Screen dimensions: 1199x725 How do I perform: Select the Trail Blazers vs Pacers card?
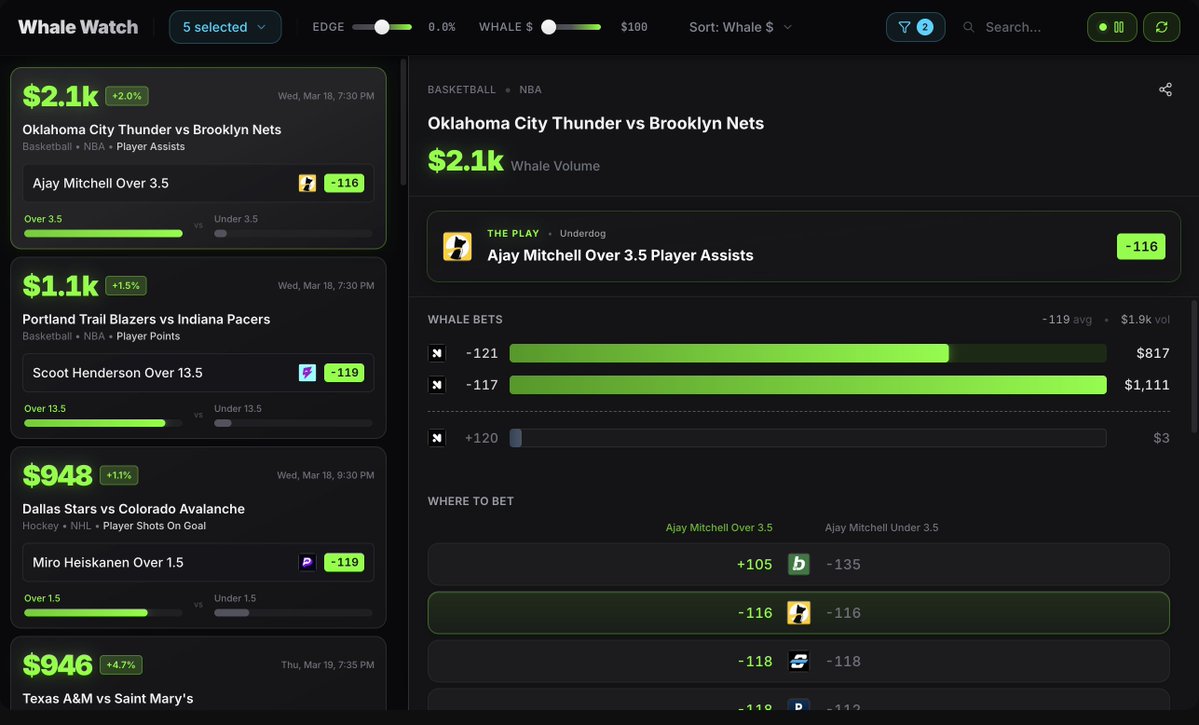point(198,348)
